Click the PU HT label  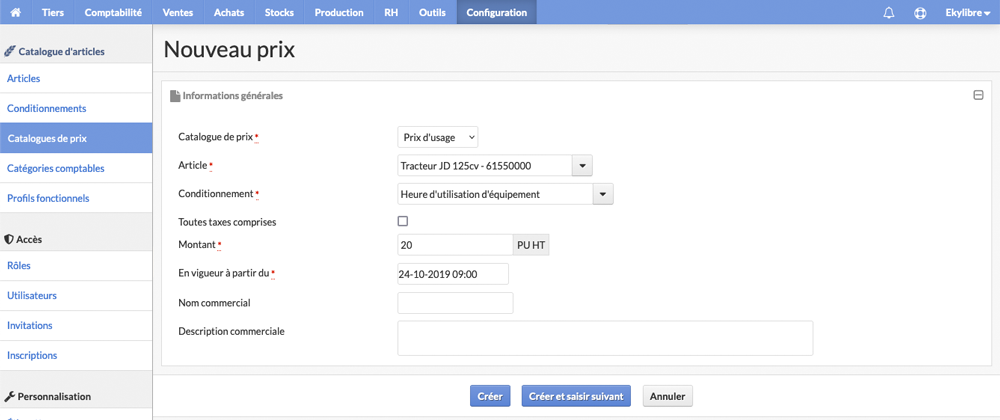point(531,245)
